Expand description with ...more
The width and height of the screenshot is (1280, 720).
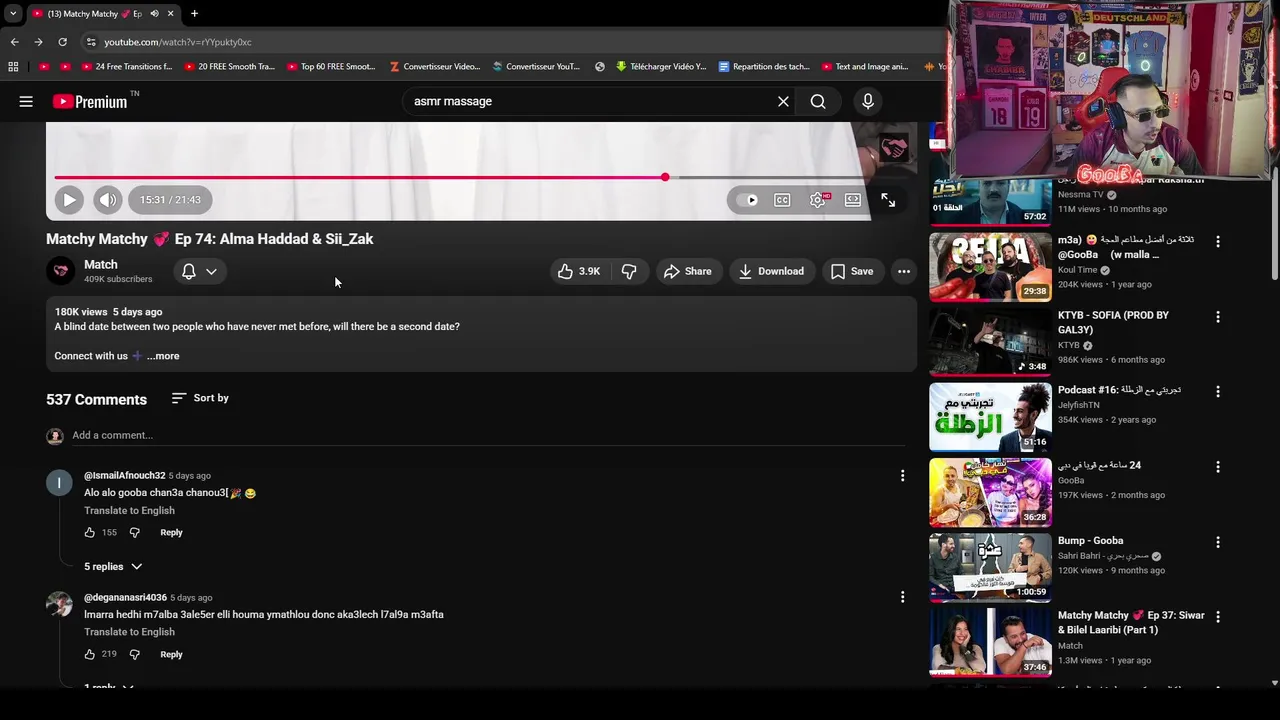point(163,356)
